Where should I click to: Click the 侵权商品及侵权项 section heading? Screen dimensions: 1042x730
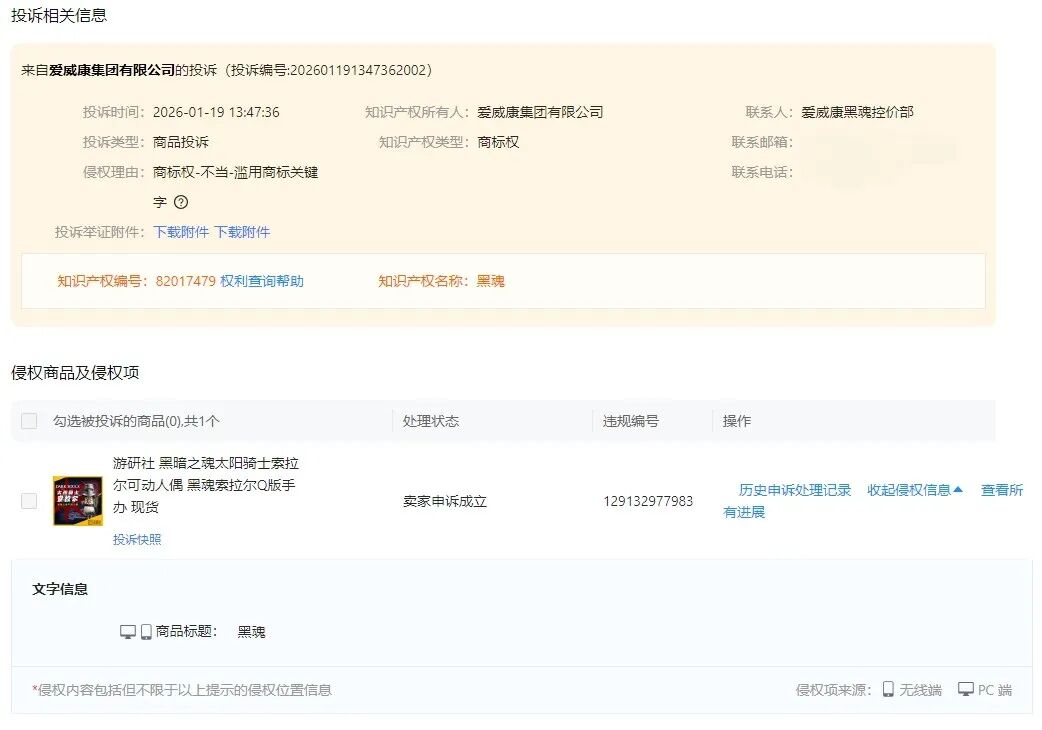(x=75, y=373)
